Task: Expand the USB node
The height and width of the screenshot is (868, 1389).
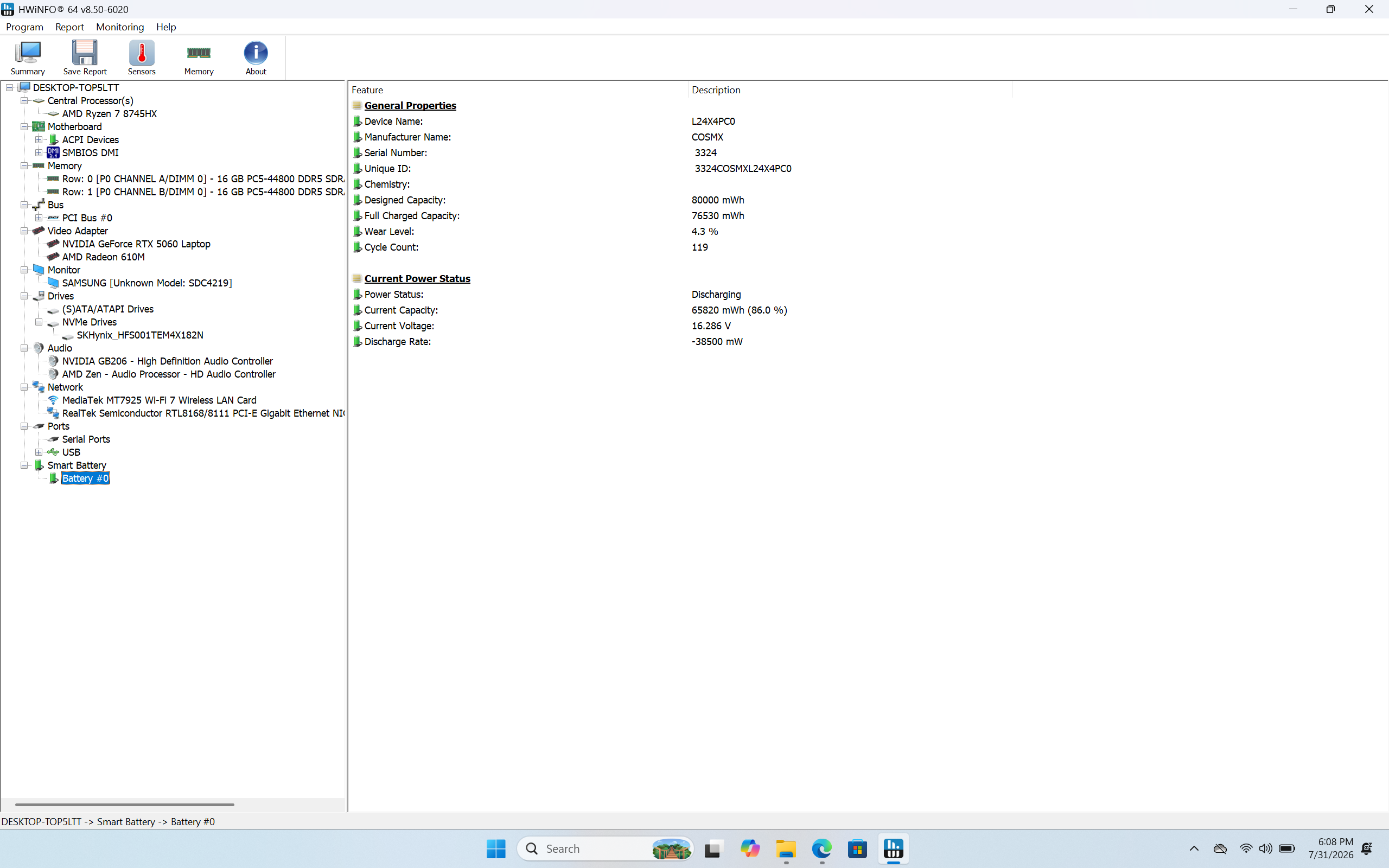Action: point(39,452)
